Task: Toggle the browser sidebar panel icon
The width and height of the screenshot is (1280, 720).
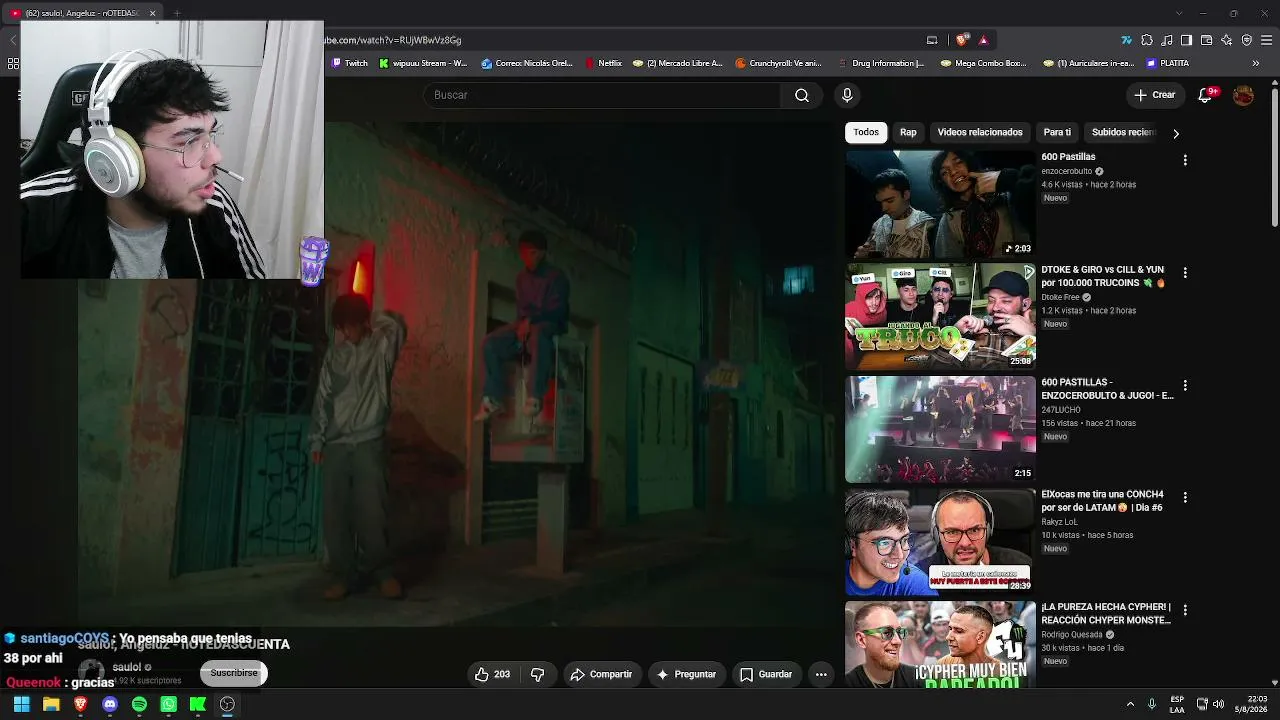Action: 1186,40
